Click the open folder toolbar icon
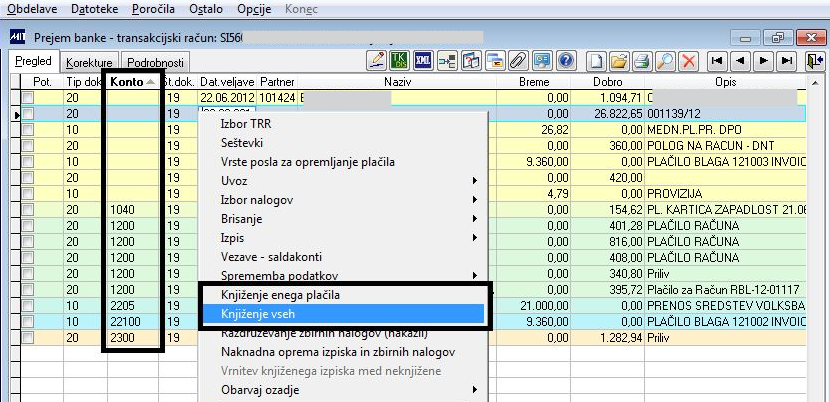 pos(619,61)
